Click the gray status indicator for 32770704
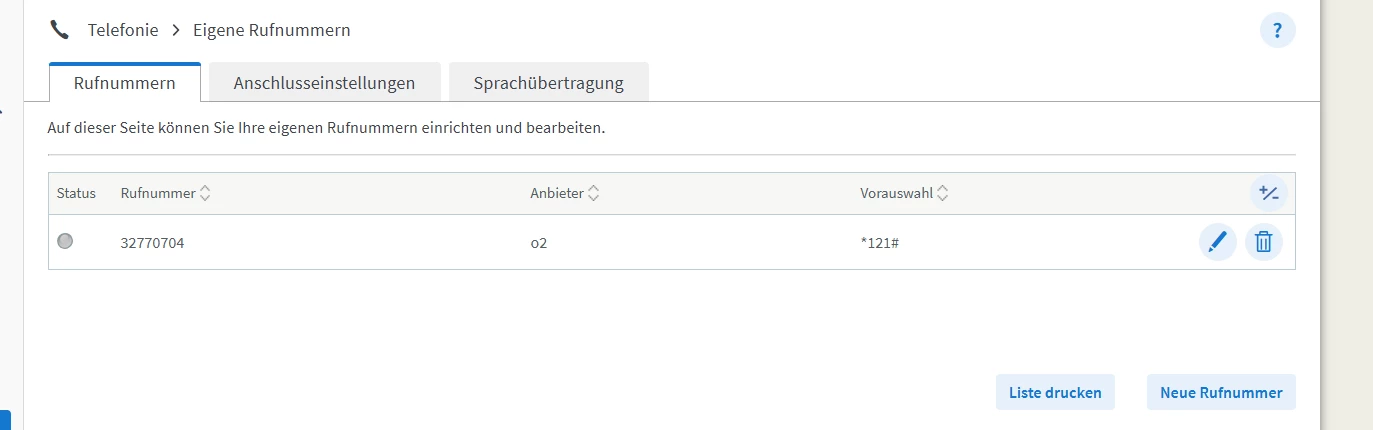The width and height of the screenshot is (1373, 430). click(65, 241)
